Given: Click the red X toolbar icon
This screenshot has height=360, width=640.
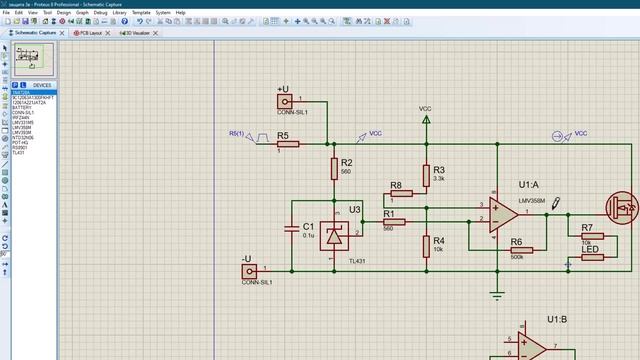Looking at the screenshot, I should point(387,21).
